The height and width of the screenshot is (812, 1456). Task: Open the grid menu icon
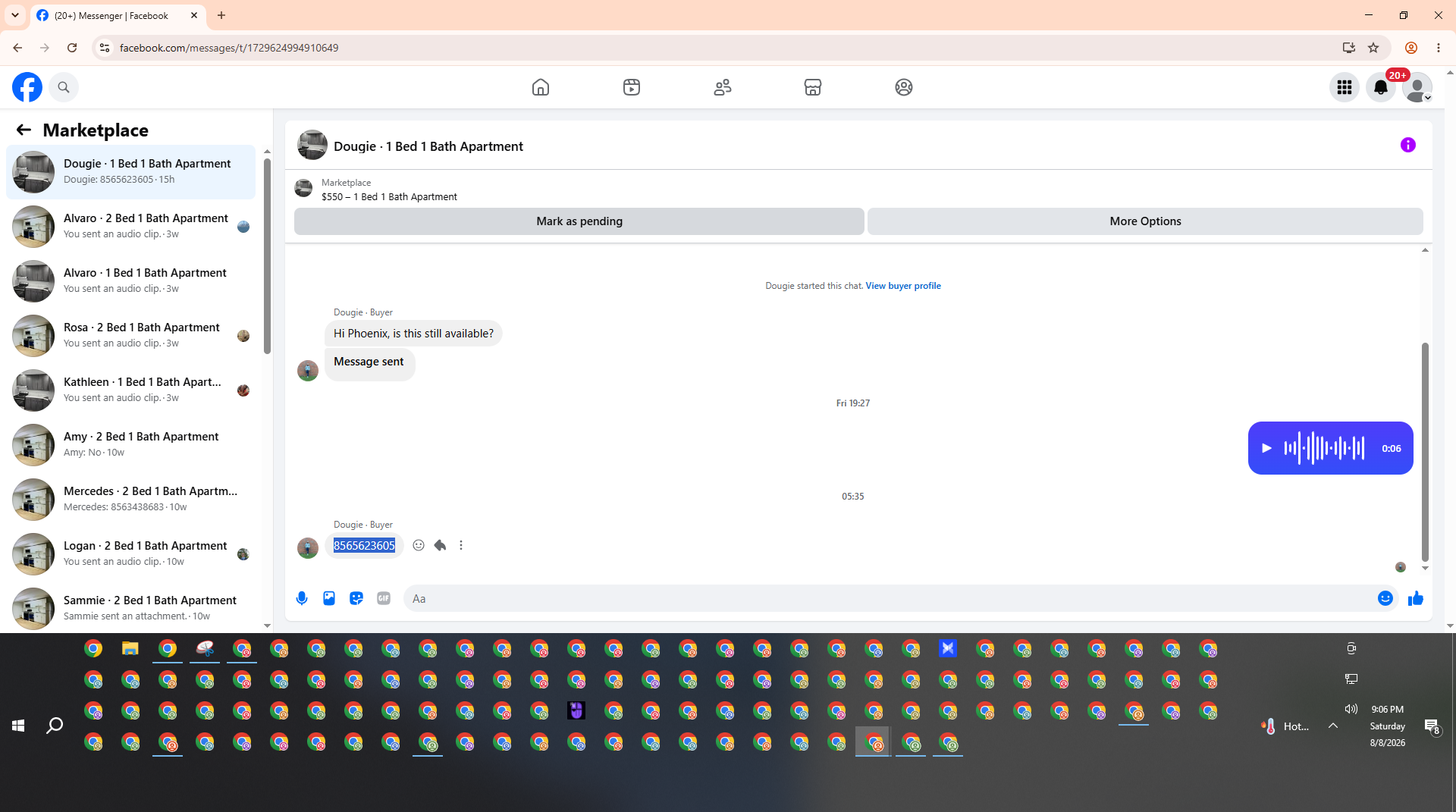click(x=1345, y=87)
